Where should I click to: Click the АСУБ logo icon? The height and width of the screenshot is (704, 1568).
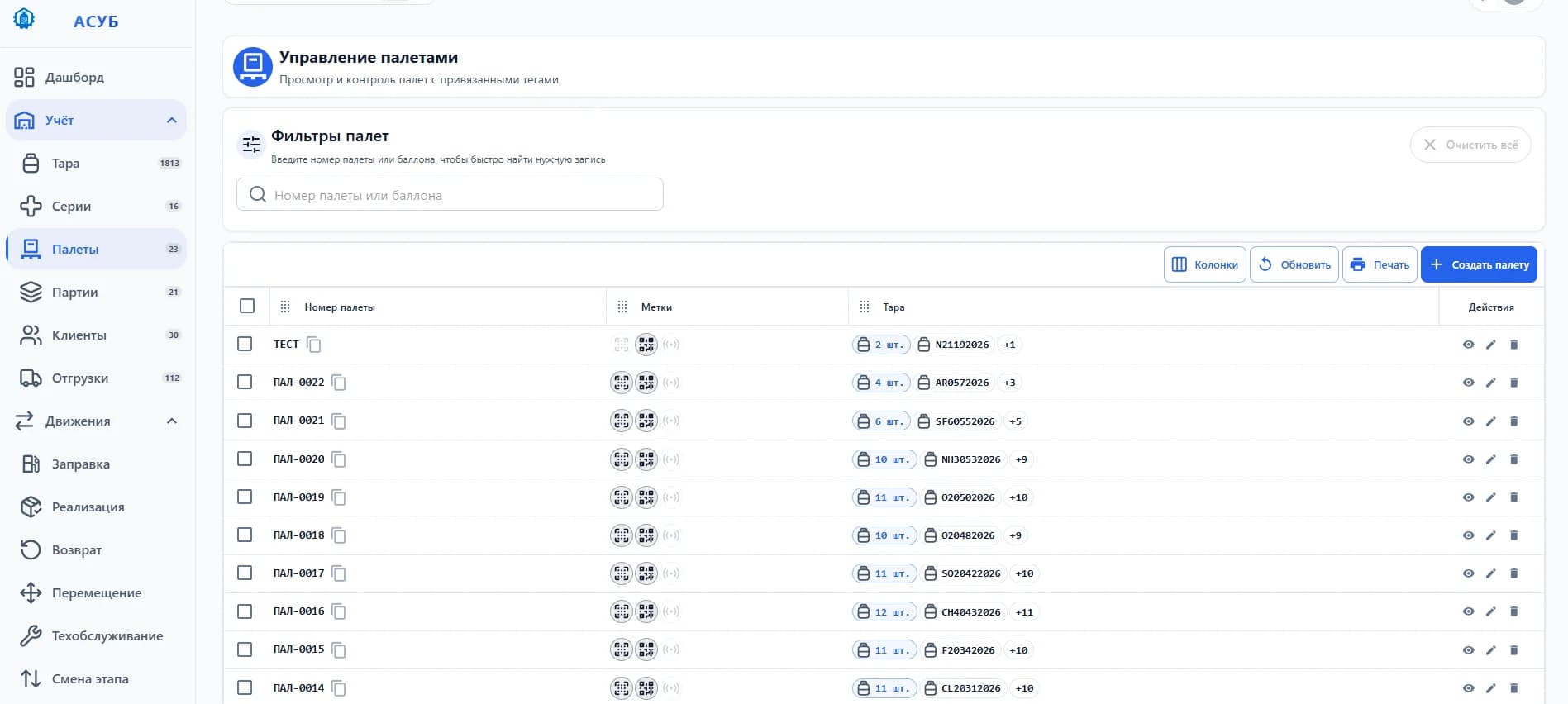tap(25, 19)
